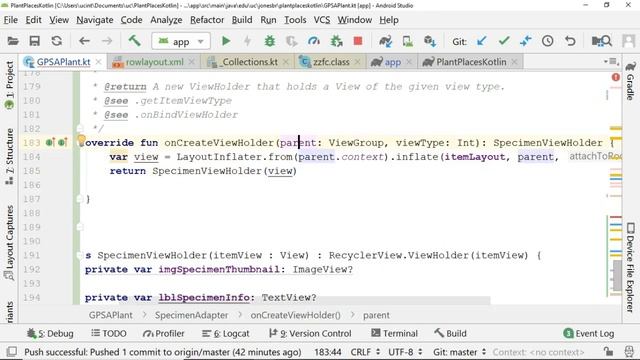
Task: Show hidden tabs list dropdown
Action: point(611,62)
